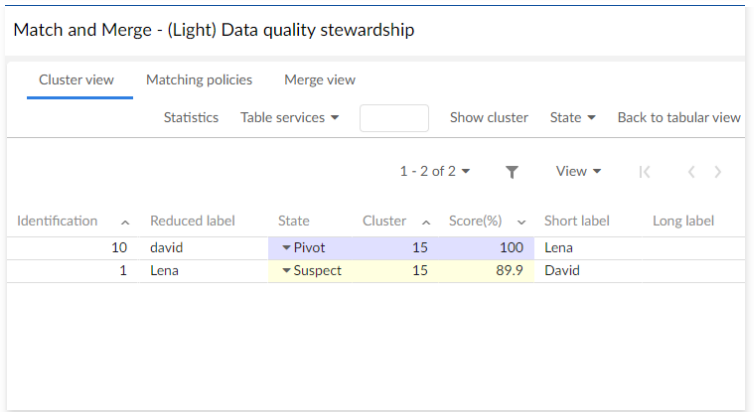Open the Merge view tab
The width and height of the screenshot is (754, 419).
click(320, 80)
